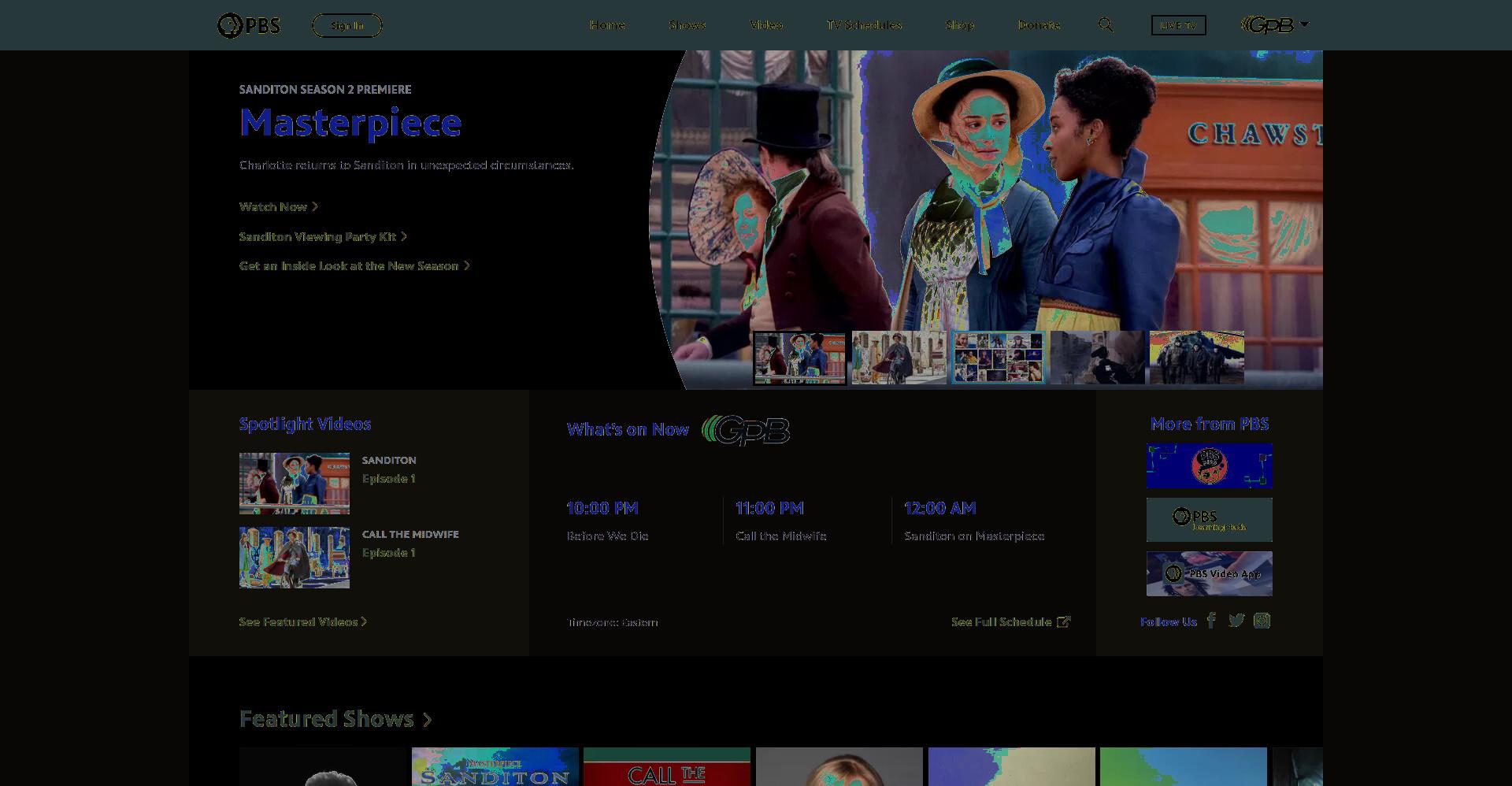
Task: Click Timezone: Eastern text
Action: (x=612, y=622)
